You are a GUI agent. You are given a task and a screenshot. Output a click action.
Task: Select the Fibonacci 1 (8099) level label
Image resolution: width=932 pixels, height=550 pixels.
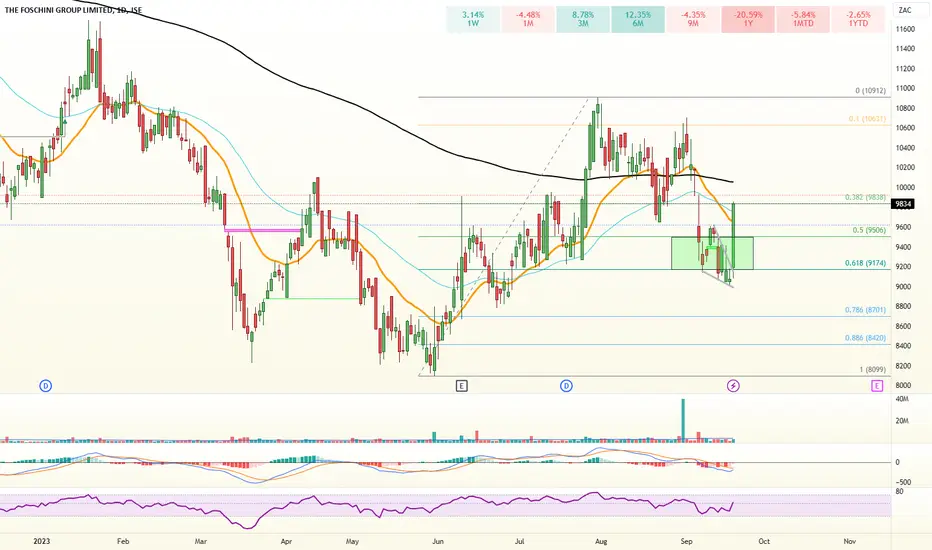[x=873, y=369]
